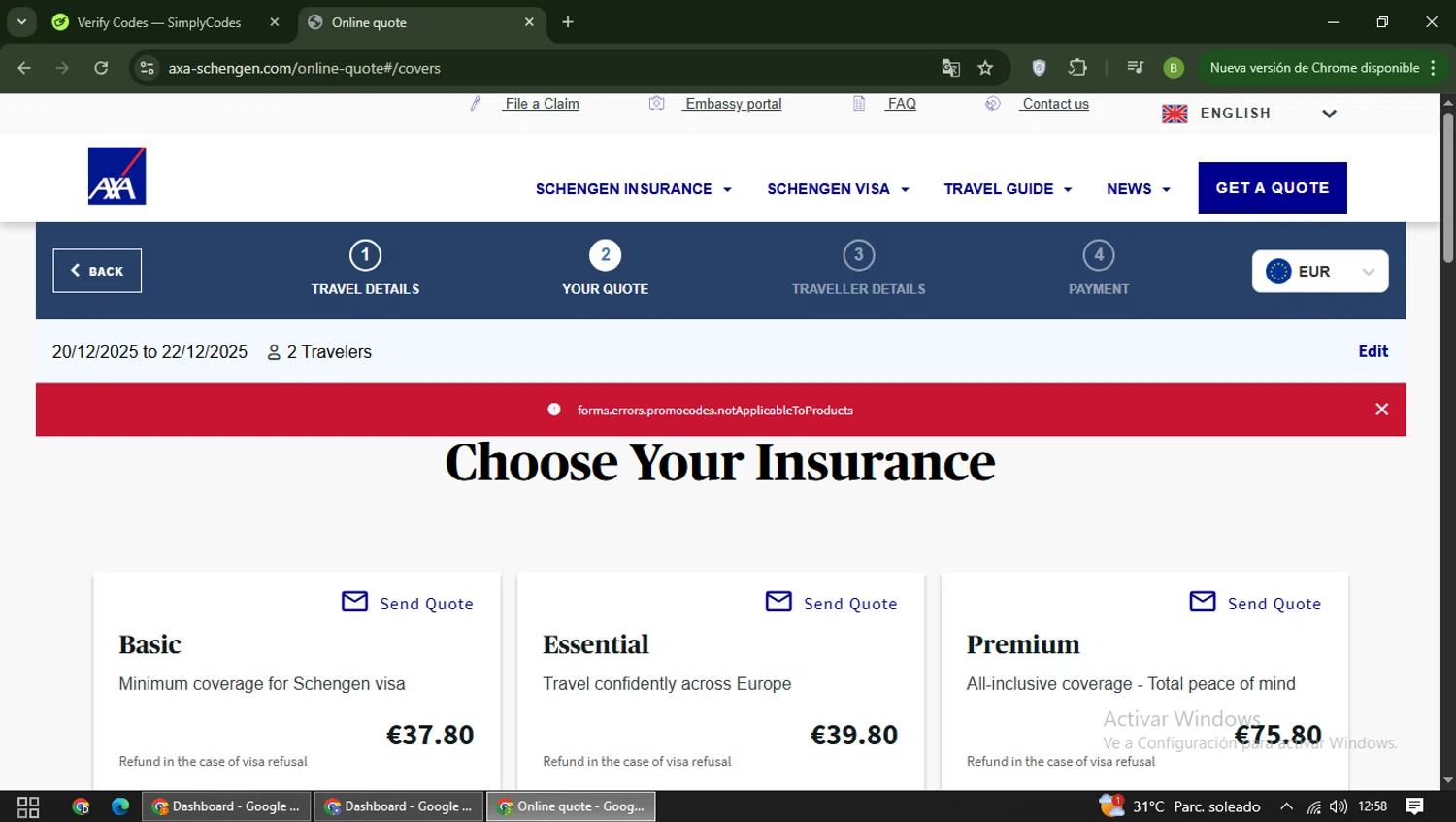
Task: Show hidden system tray icons chevron
Action: (1286, 806)
